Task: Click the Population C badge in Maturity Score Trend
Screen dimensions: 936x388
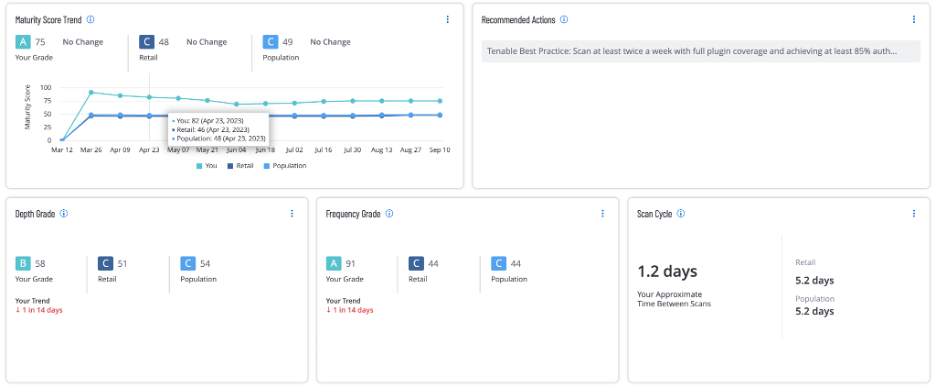Action: tap(270, 42)
